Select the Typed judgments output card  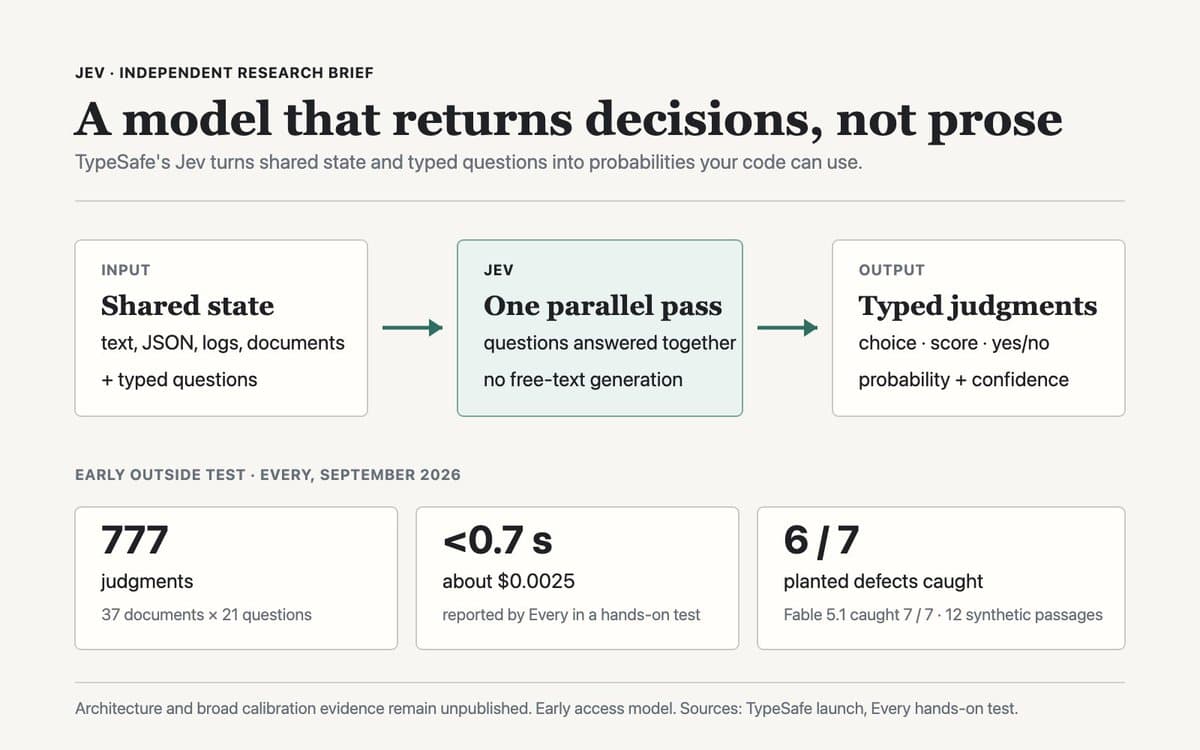[x=978, y=328]
